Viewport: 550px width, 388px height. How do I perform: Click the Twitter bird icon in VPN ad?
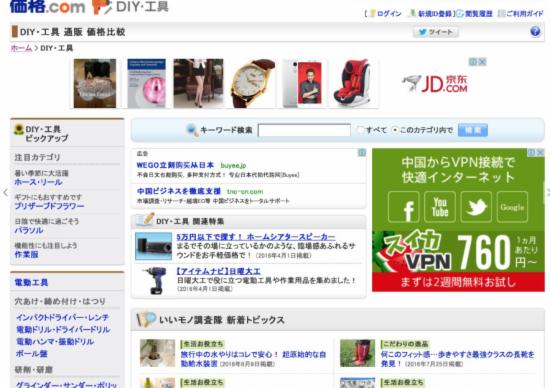(x=476, y=207)
